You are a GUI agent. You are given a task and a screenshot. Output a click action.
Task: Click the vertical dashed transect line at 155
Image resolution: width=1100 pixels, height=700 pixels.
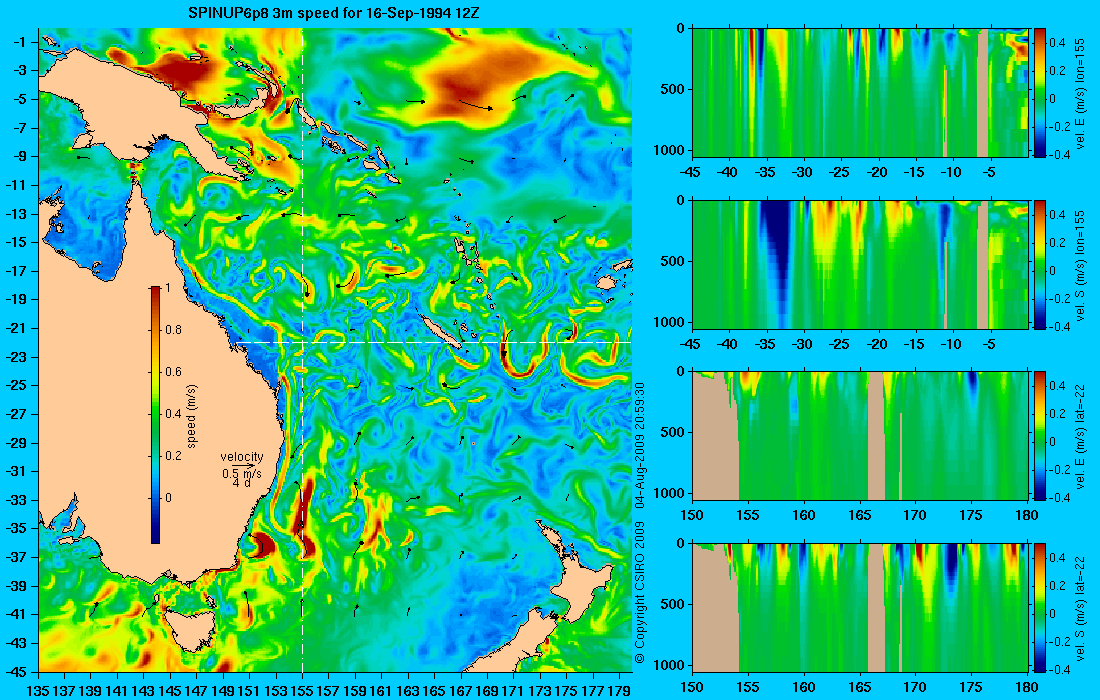[x=302, y=350]
